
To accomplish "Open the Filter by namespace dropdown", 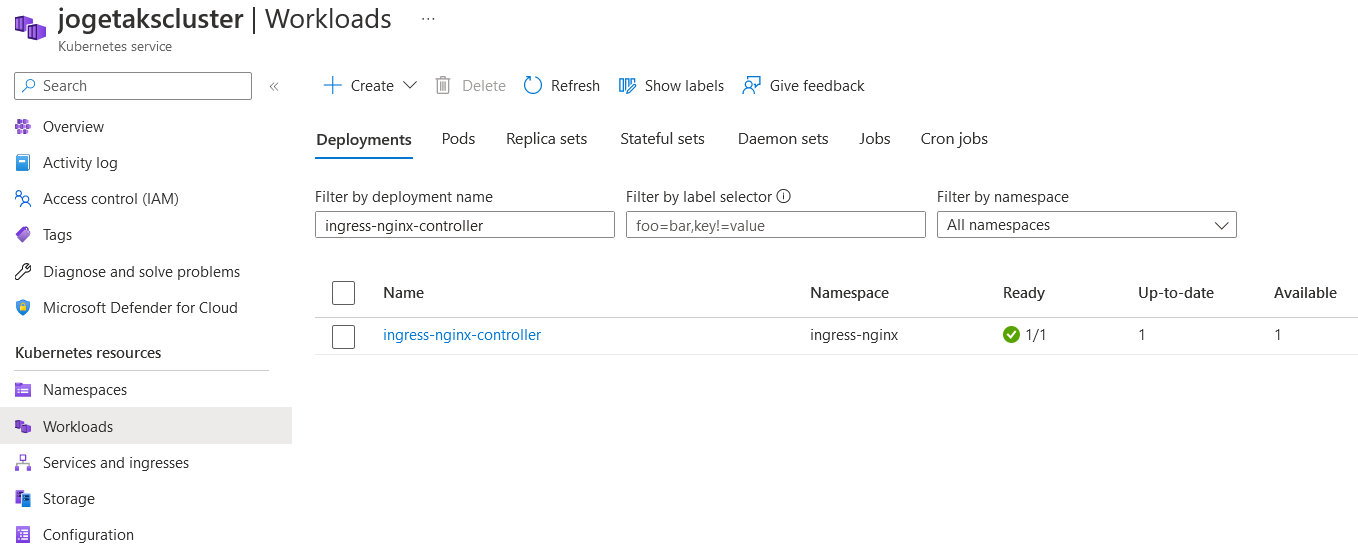I will 1086,225.
